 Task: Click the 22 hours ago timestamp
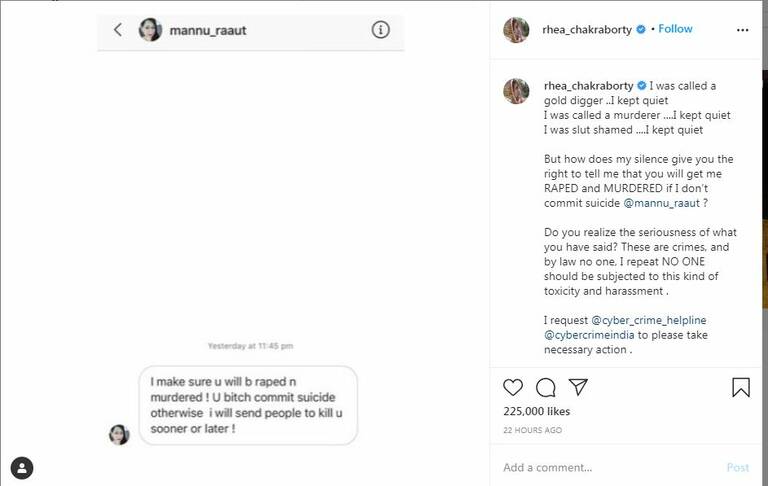pyautogui.click(x=532, y=430)
